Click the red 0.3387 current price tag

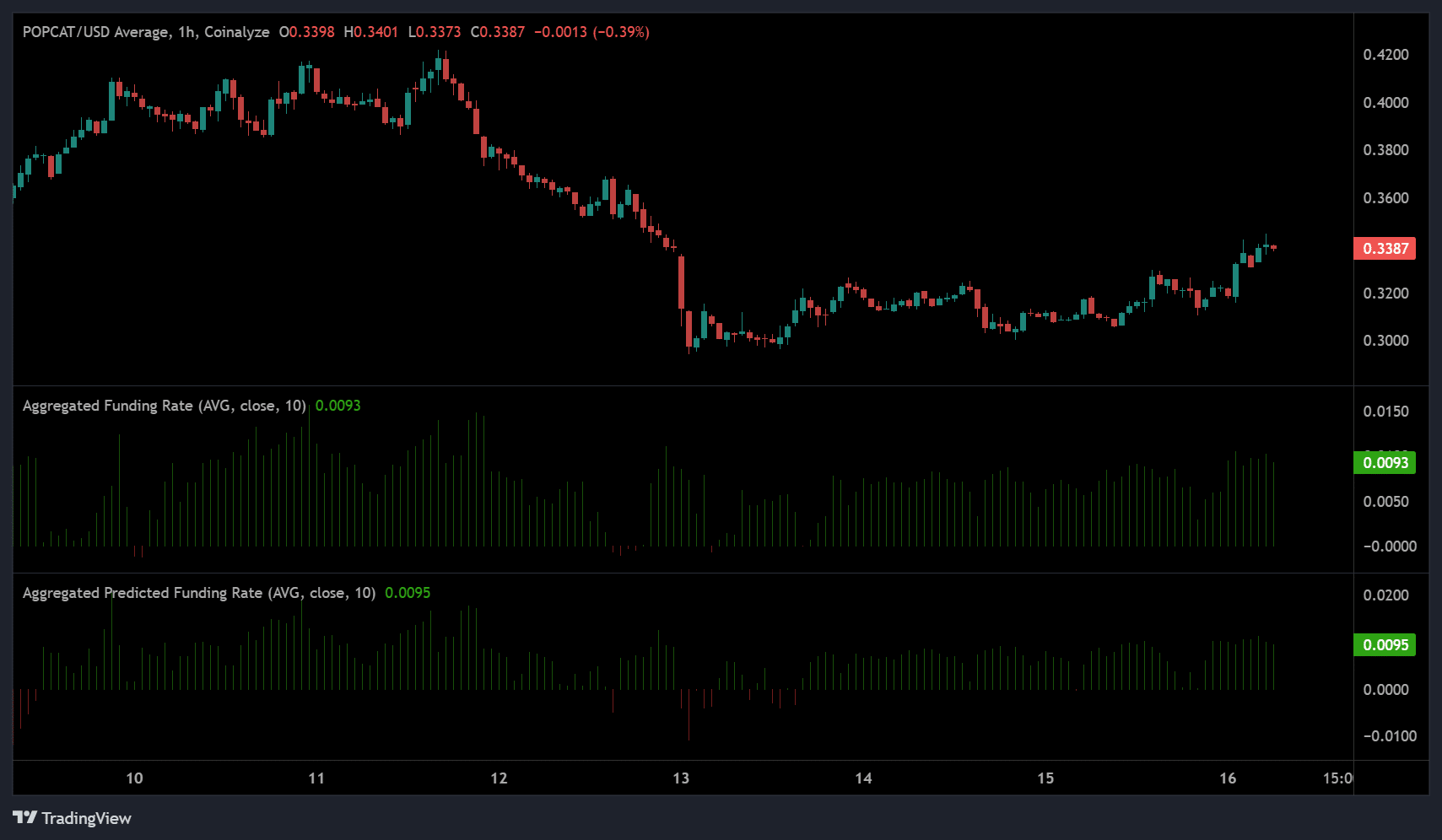1385,249
